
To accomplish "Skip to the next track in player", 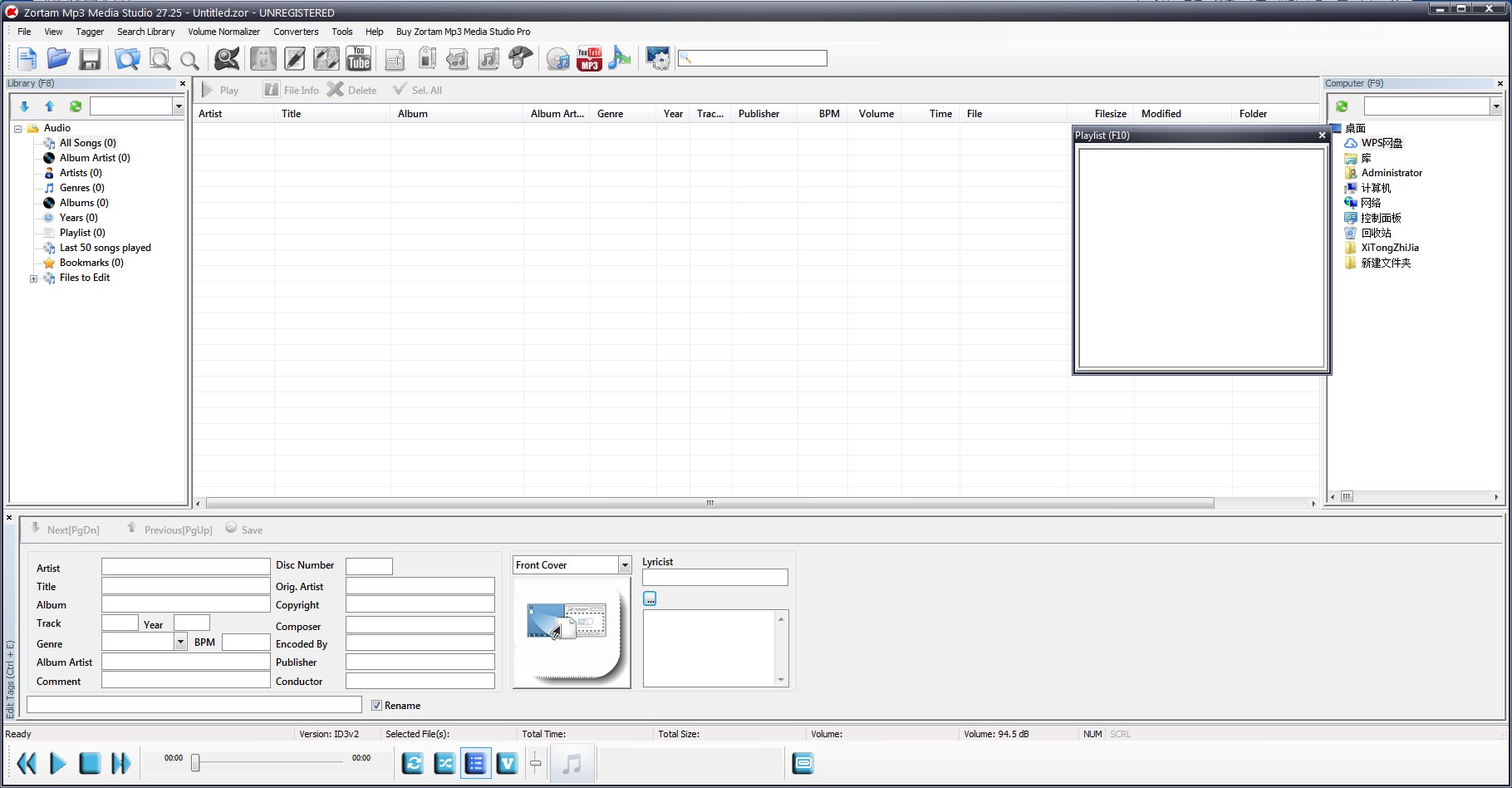I will tap(121, 763).
